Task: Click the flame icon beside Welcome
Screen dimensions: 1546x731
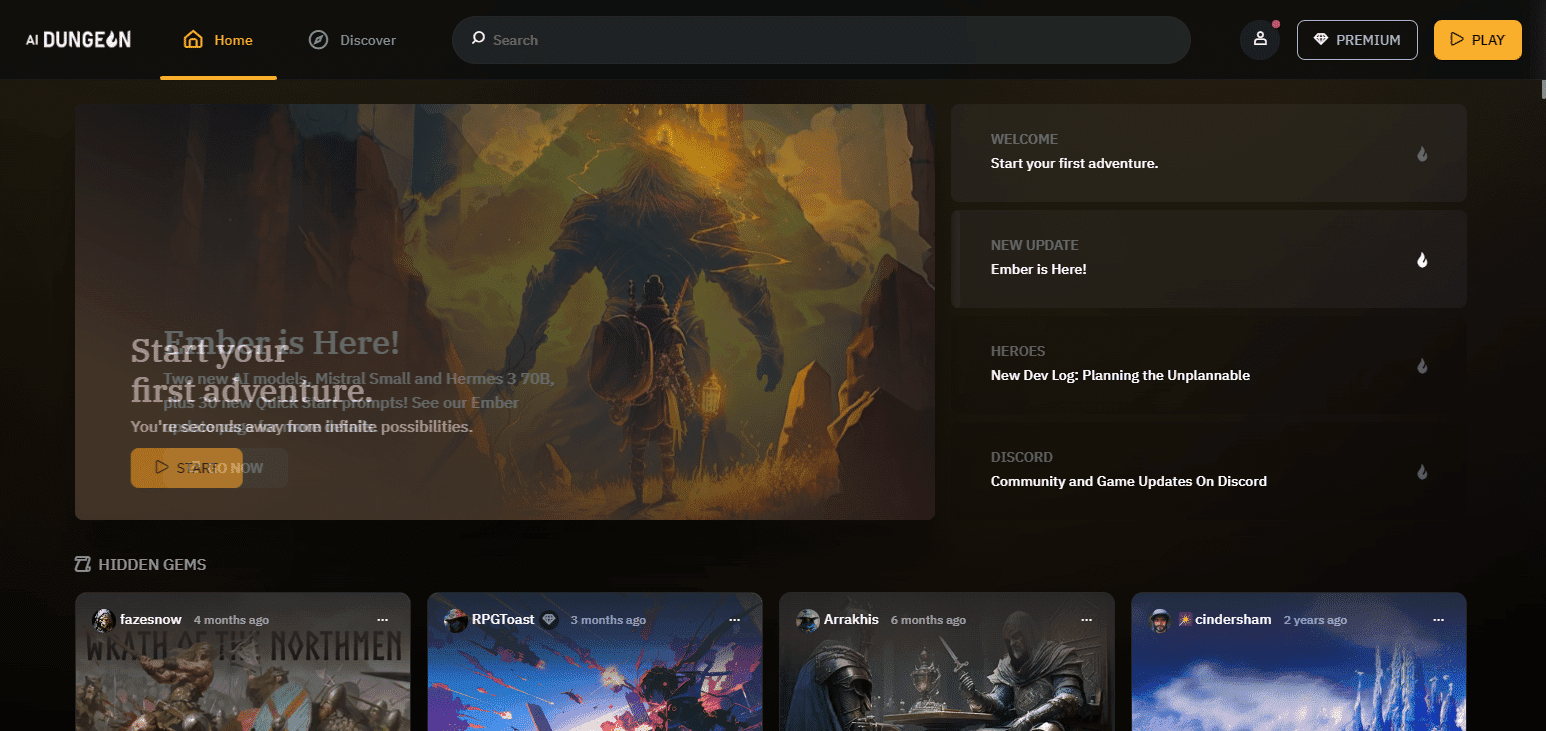Action: [1422, 154]
